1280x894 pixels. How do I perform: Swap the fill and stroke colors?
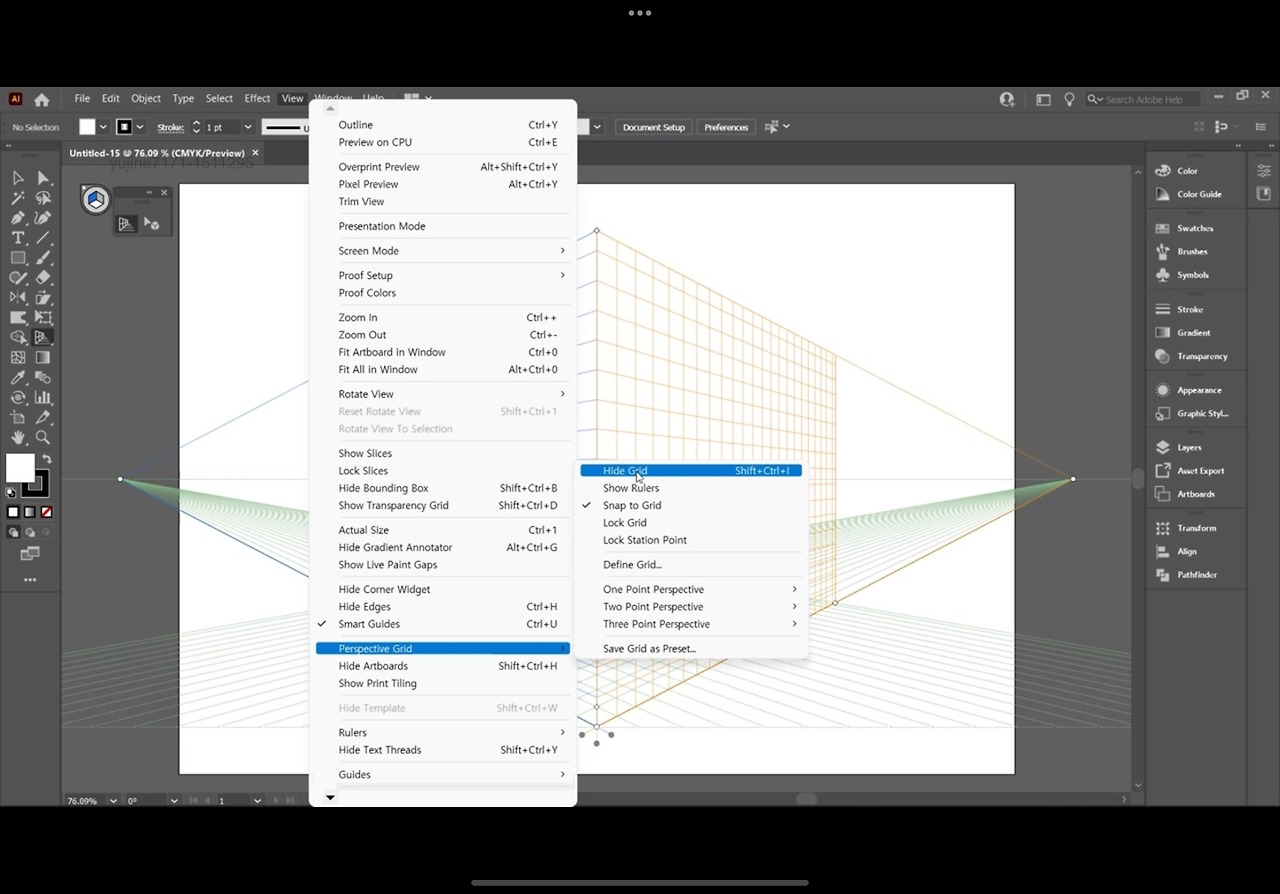46,459
